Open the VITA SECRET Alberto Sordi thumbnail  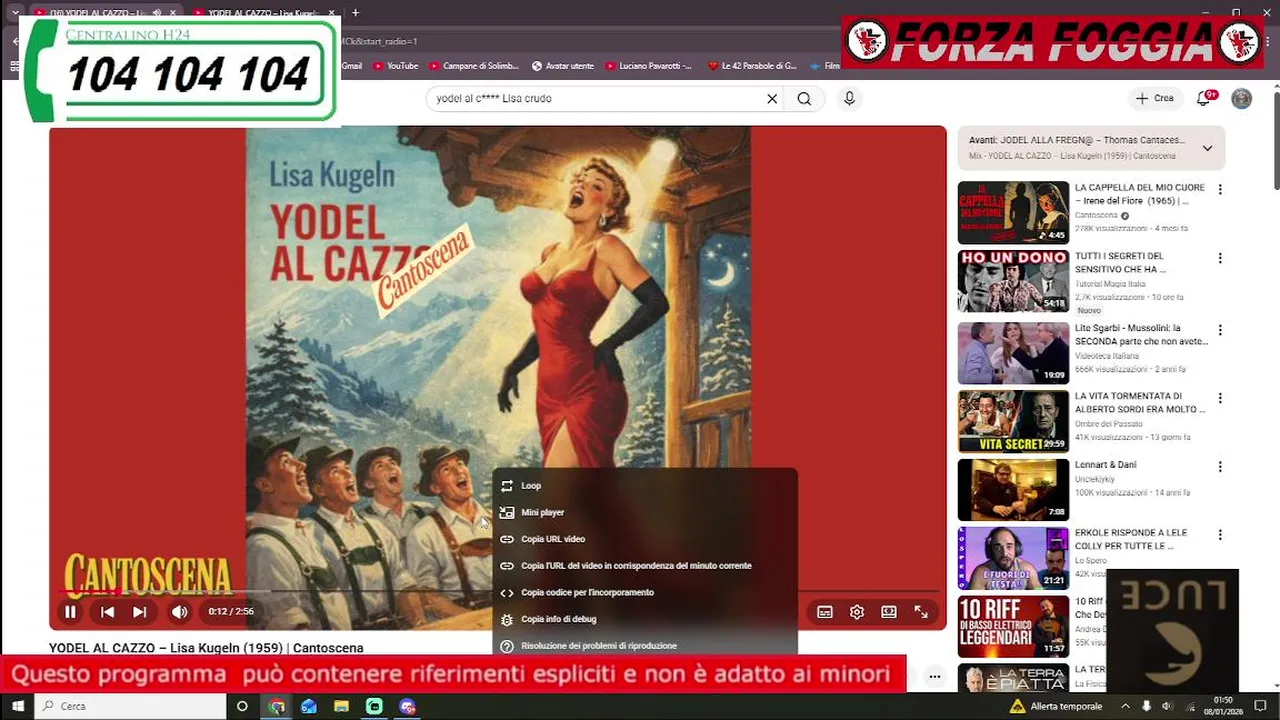click(1013, 421)
